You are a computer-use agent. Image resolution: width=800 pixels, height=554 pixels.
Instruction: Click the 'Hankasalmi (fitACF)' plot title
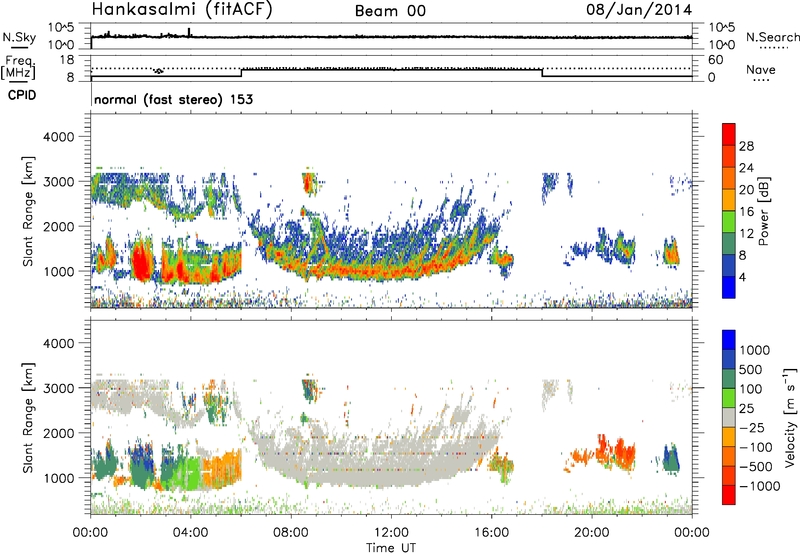pos(182,10)
